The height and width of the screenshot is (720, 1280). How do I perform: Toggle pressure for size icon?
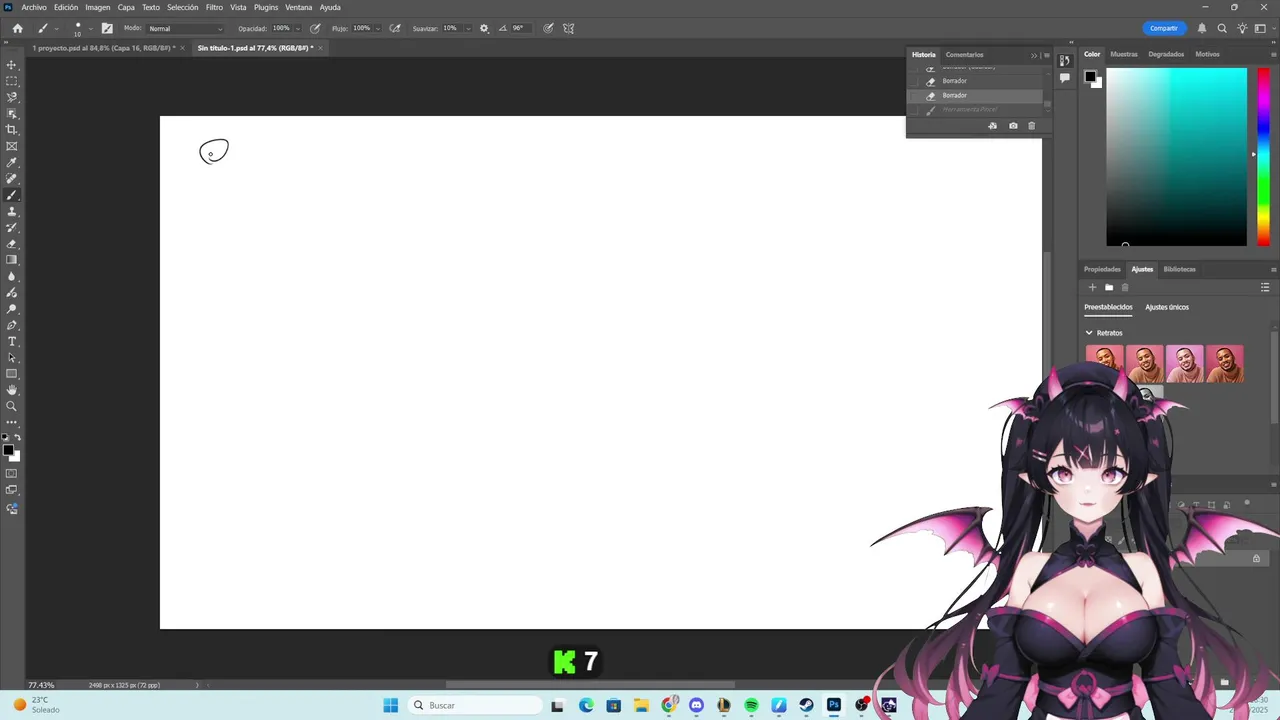[x=549, y=28]
